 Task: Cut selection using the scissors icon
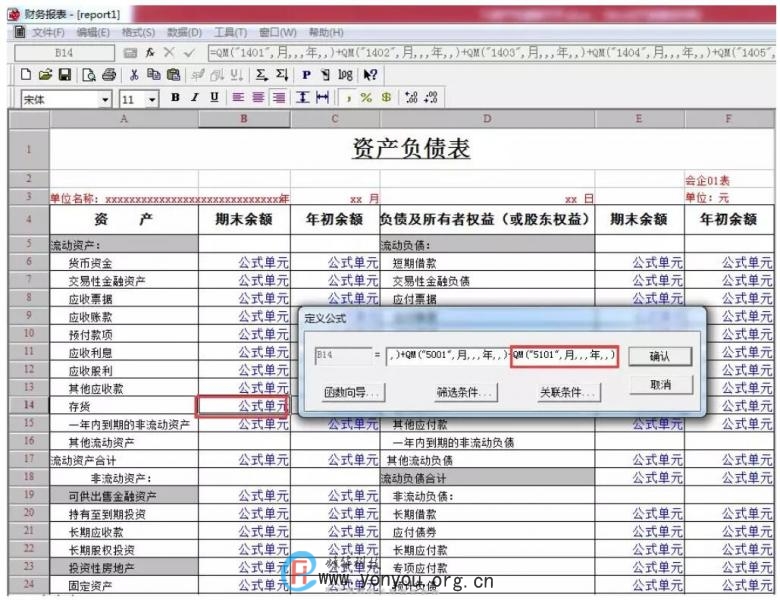(134, 75)
